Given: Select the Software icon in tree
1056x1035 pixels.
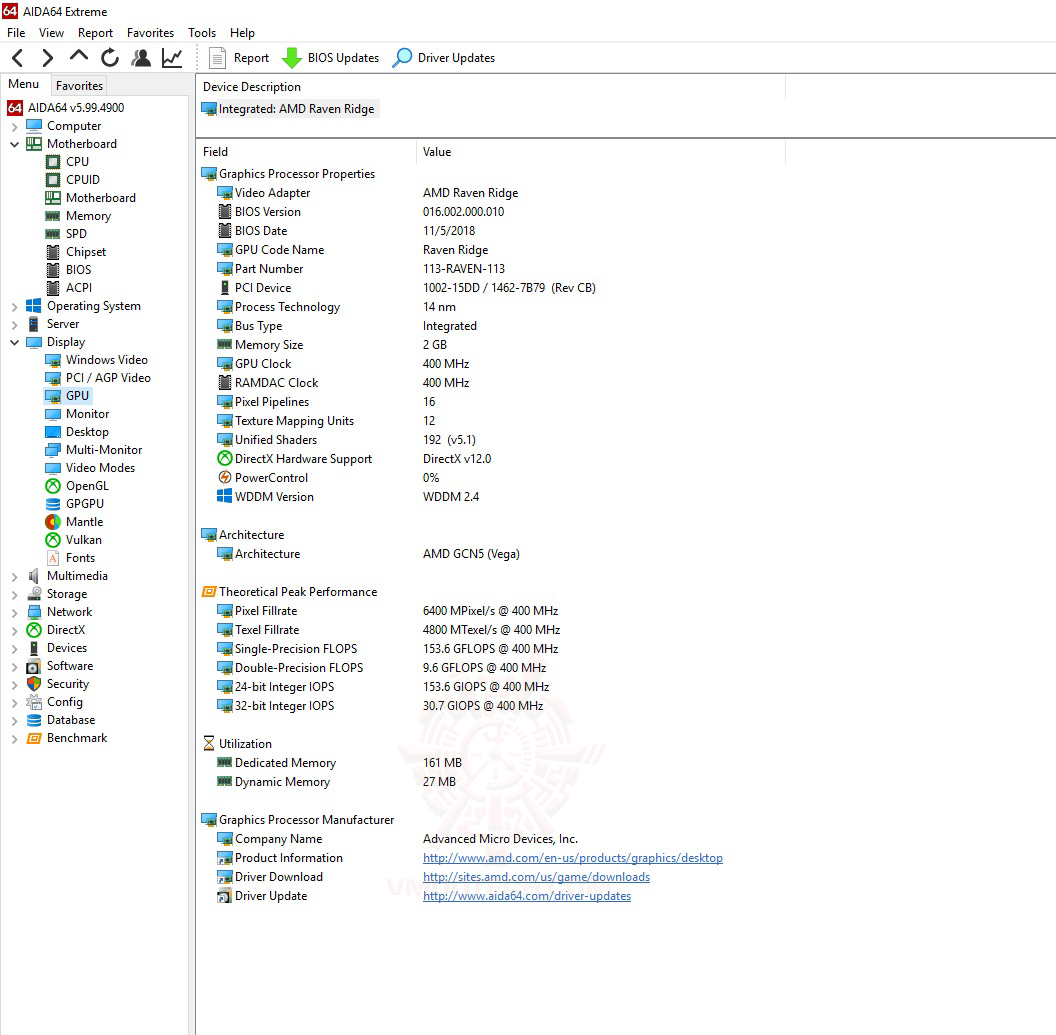Looking at the screenshot, I should [x=34, y=666].
